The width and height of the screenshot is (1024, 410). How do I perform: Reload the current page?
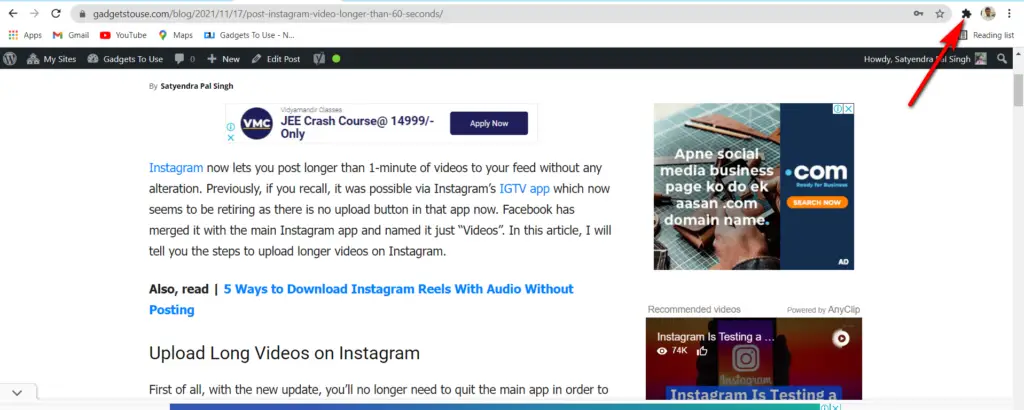click(x=56, y=13)
